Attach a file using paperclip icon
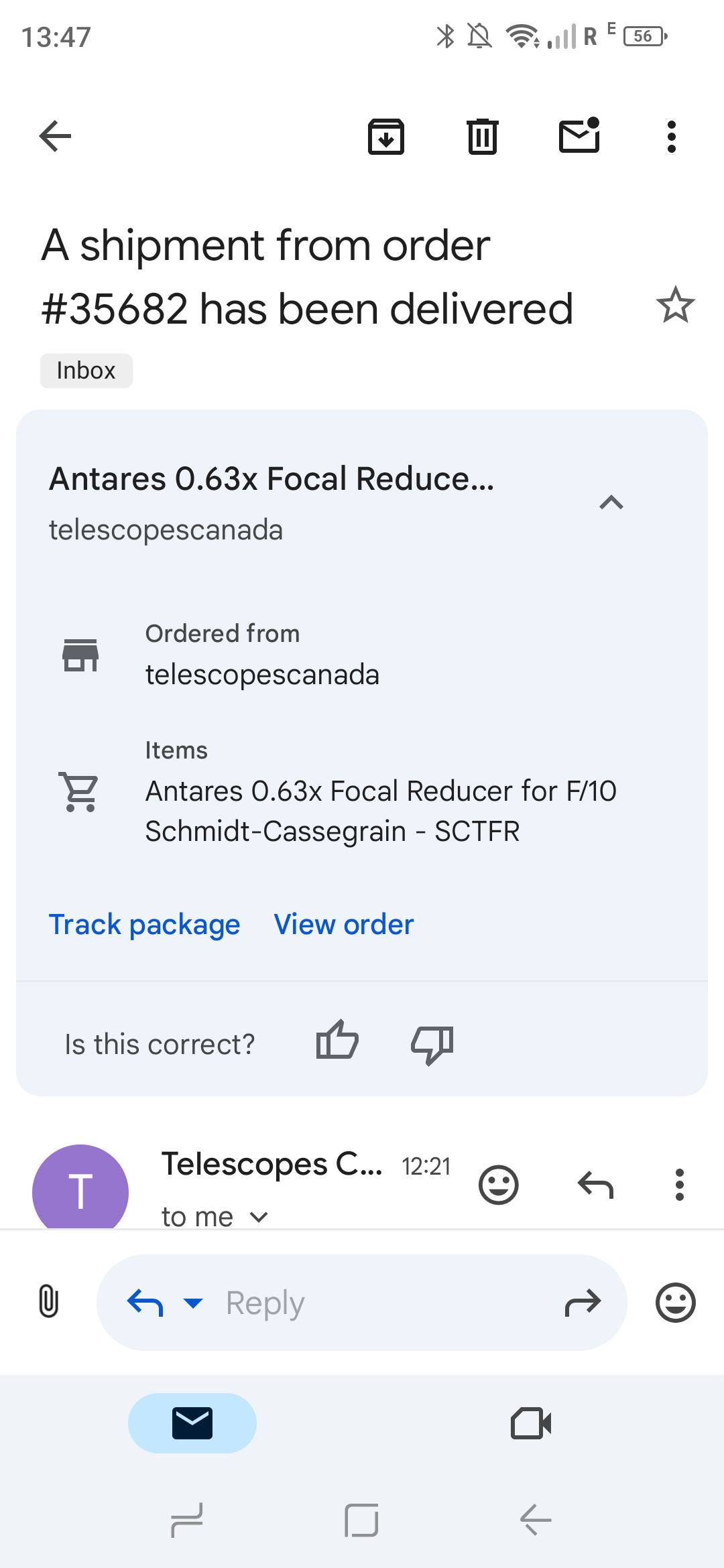The height and width of the screenshot is (1568, 724). pos(49,1302)
